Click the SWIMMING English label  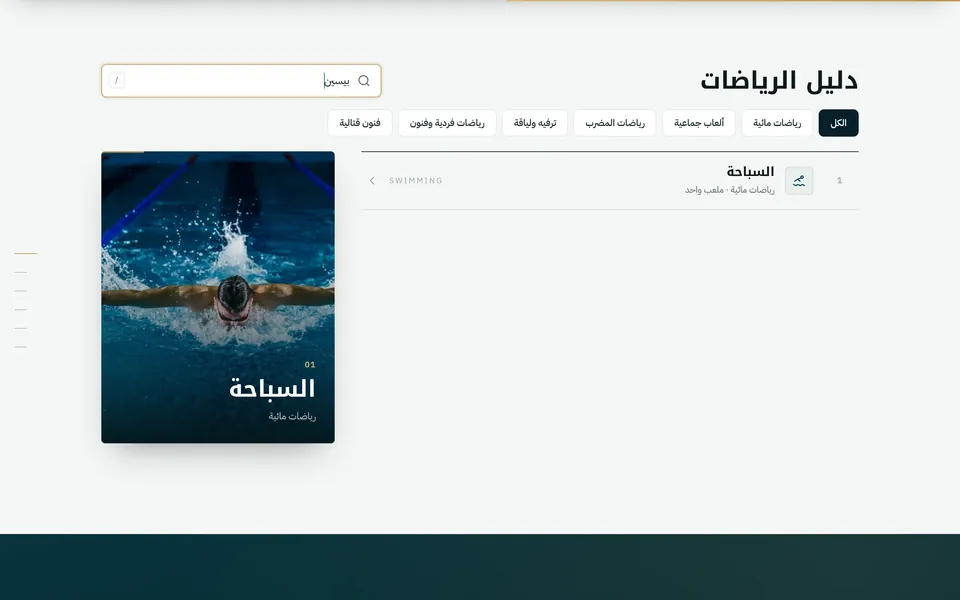tap(416, 181)
